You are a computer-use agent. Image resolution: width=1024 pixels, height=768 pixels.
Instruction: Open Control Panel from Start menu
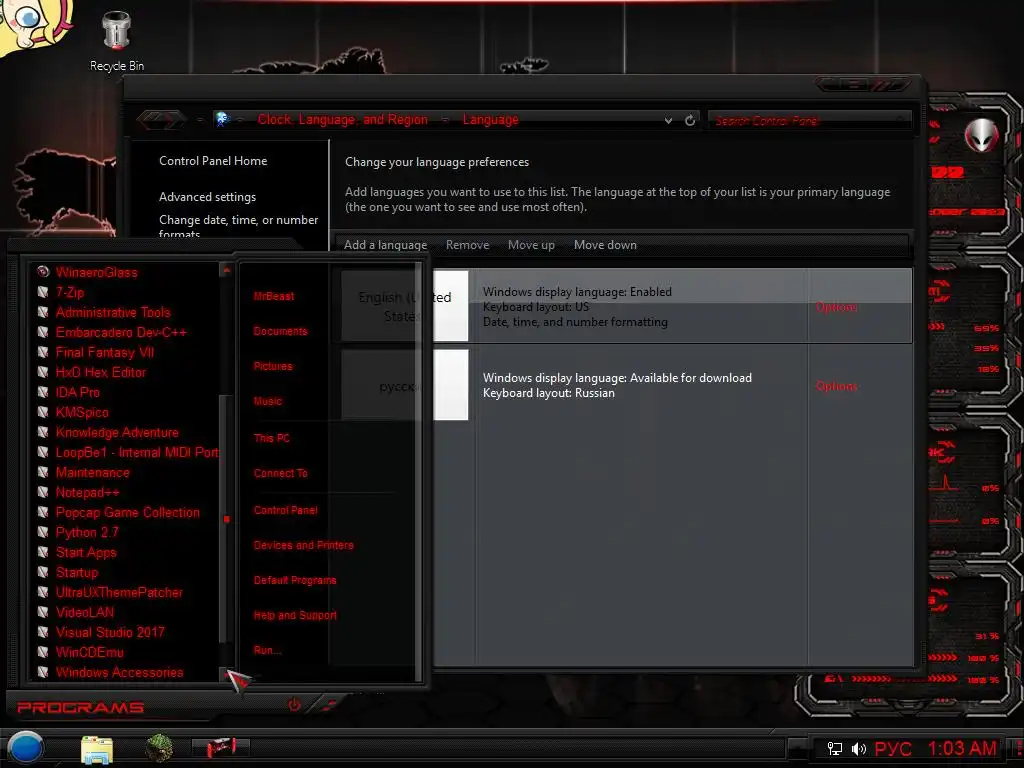pyautogui.click(x=285, y=510)
